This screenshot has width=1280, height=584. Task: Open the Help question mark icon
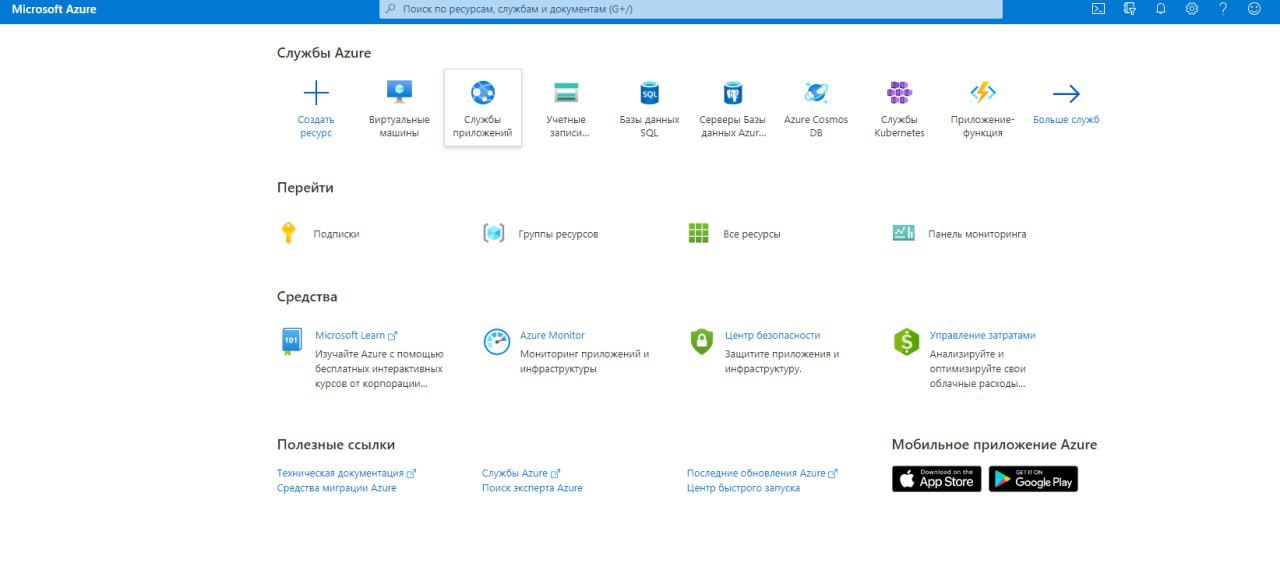coord(1223,9)
